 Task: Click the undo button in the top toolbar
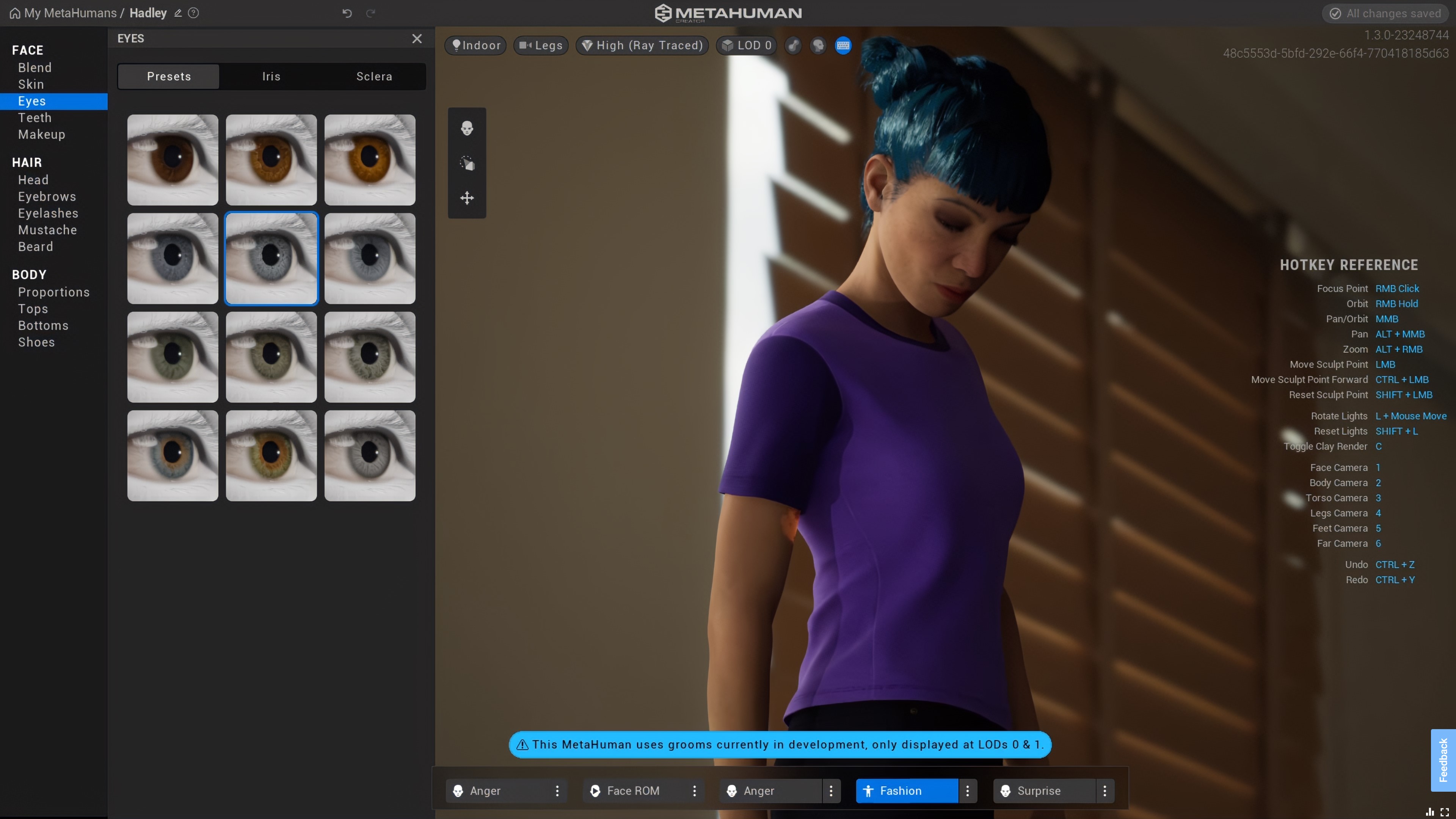[347, 12]
